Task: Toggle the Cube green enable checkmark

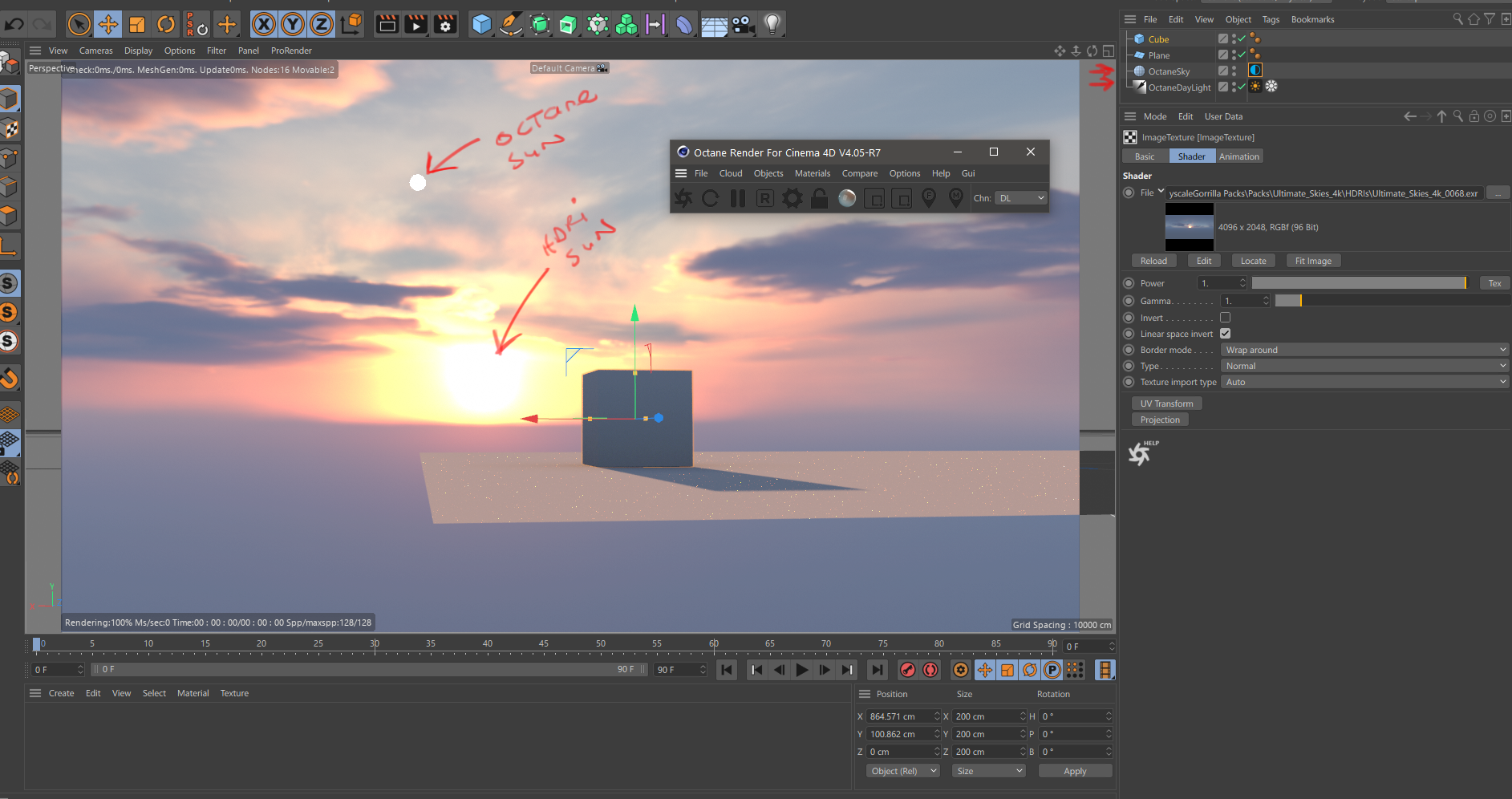Action: (x=1242, y=39)
